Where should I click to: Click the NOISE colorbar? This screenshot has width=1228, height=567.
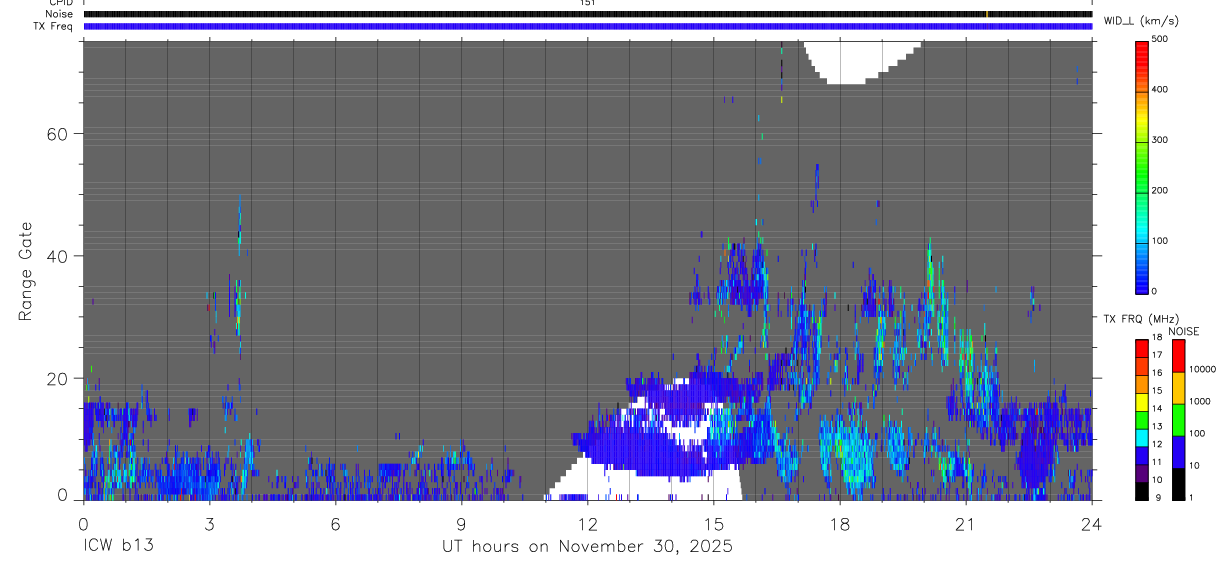1178,419
